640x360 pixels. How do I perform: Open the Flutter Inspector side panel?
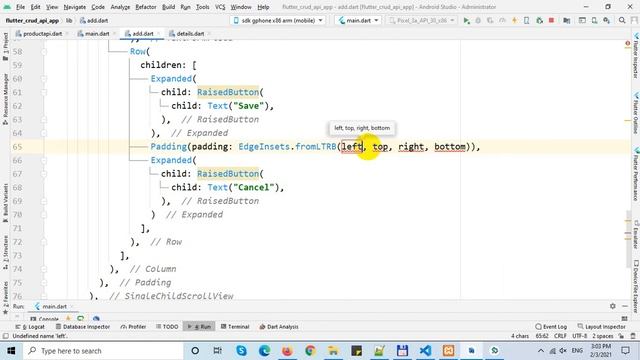click(636, 56)
